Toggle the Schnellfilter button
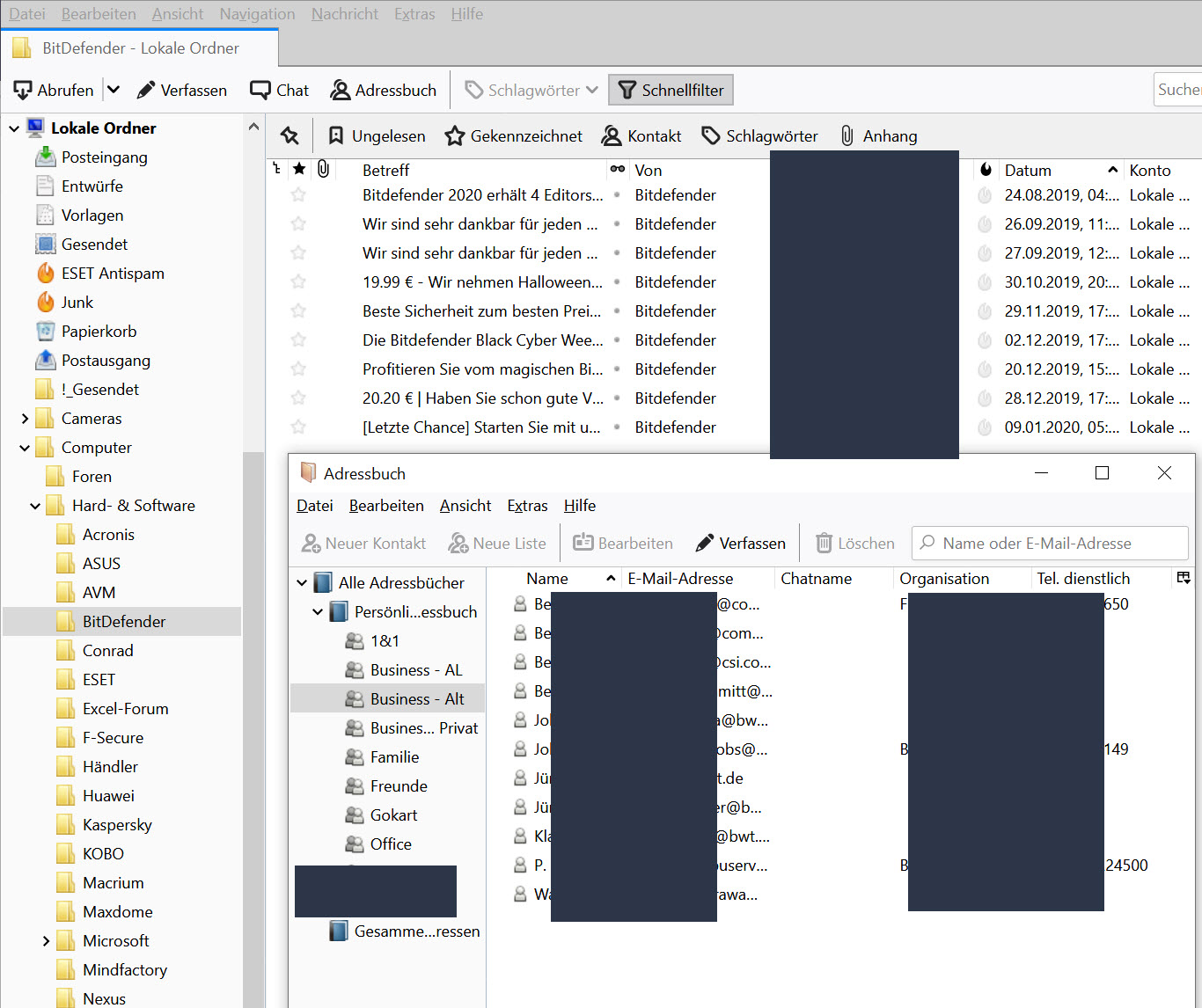This screenshot has width=1202, height=1008. (x=671, y=90)
